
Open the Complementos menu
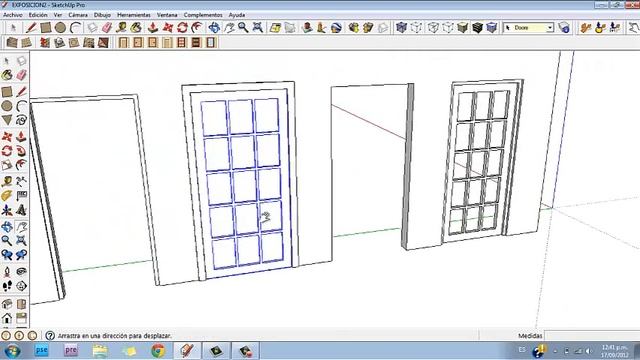pos(203,15)
